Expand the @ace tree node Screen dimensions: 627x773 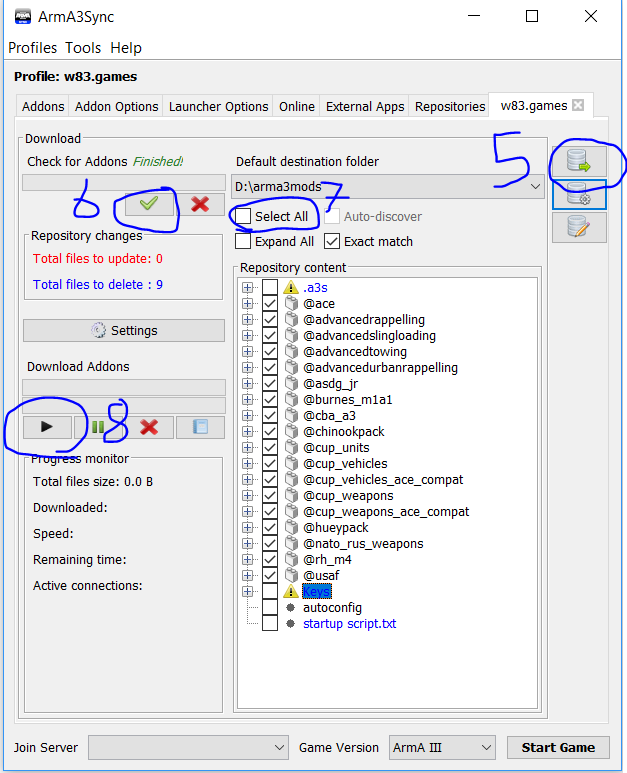pyautogui.click(x=247, y=303)
